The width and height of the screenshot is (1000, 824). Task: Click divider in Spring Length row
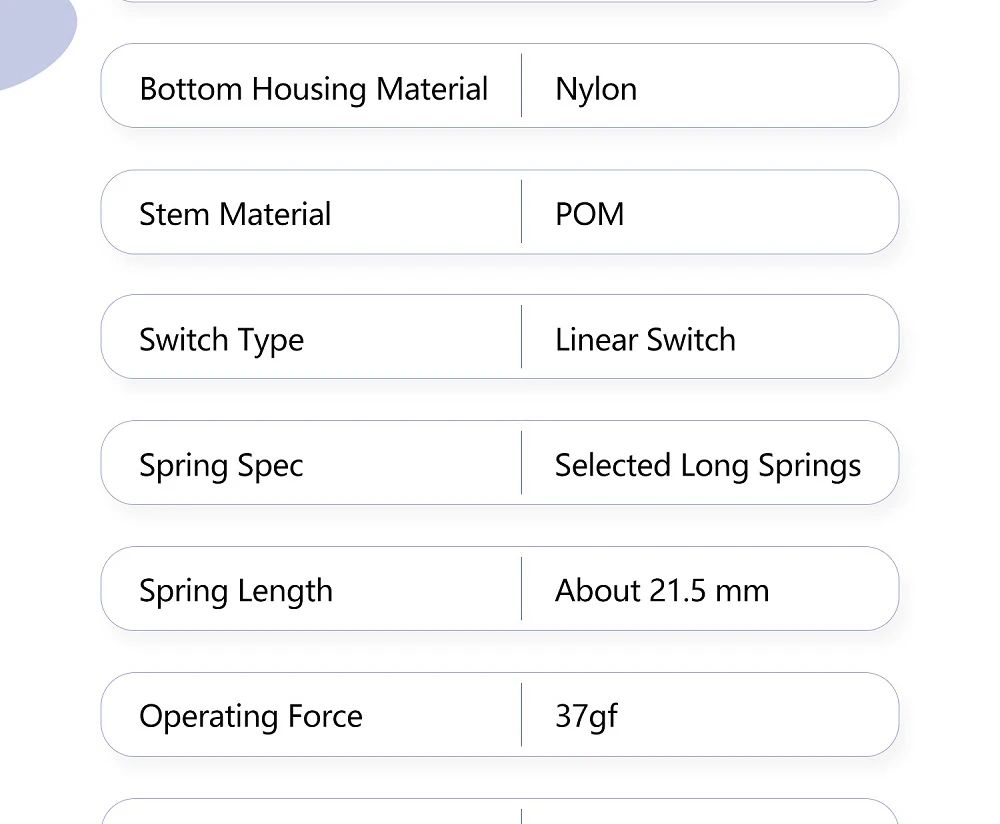[522, 589]
